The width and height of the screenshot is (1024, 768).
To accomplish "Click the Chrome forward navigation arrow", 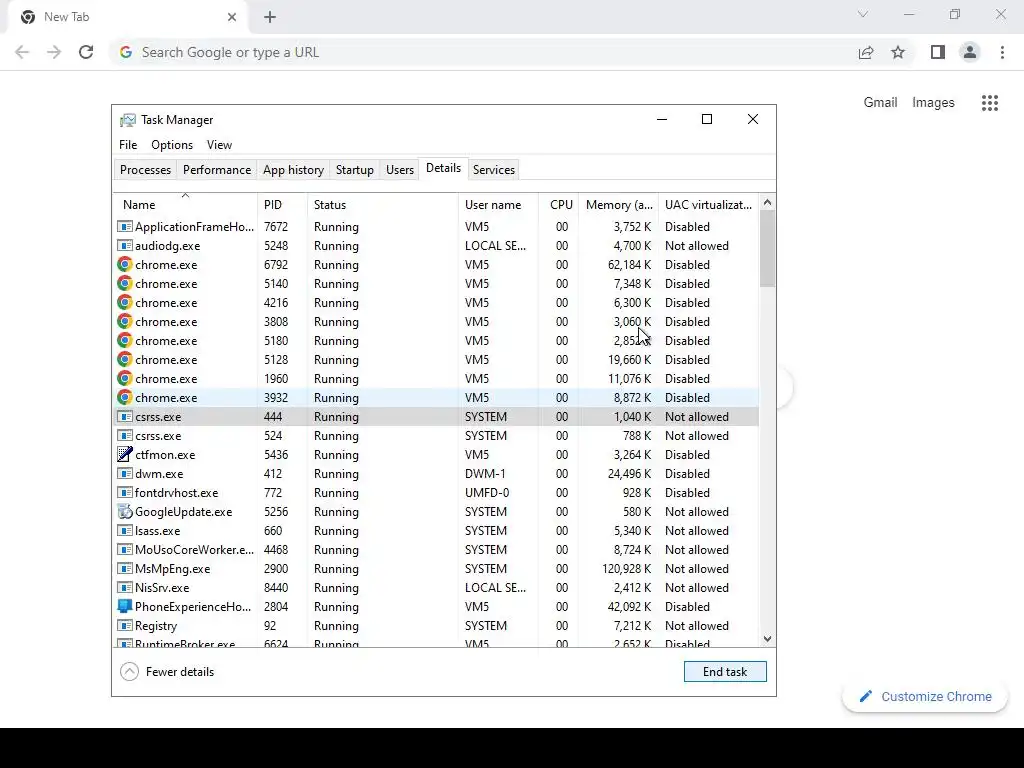I will (54, 52).
